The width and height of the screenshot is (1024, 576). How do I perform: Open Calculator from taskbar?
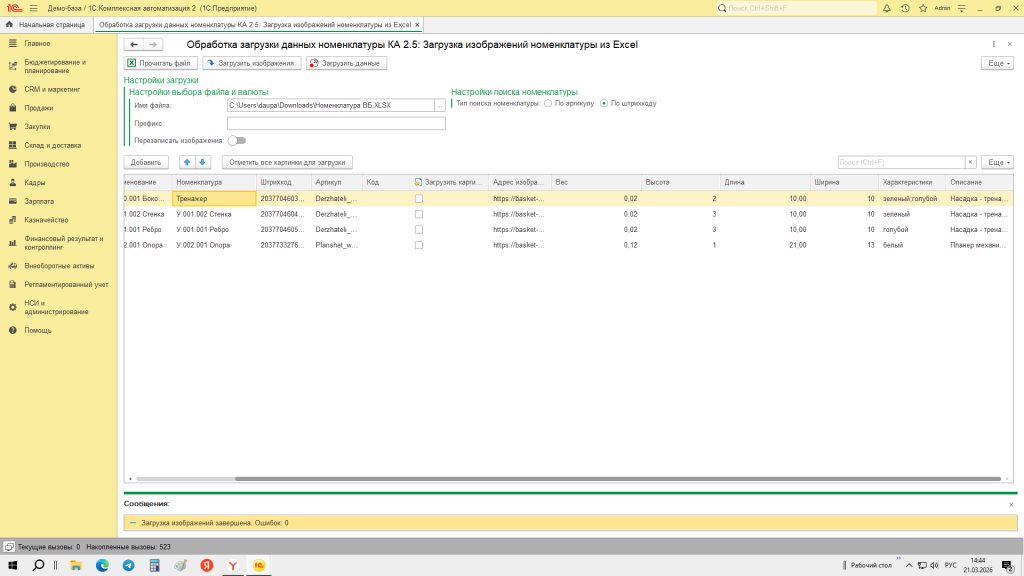[x=154, y=566]
